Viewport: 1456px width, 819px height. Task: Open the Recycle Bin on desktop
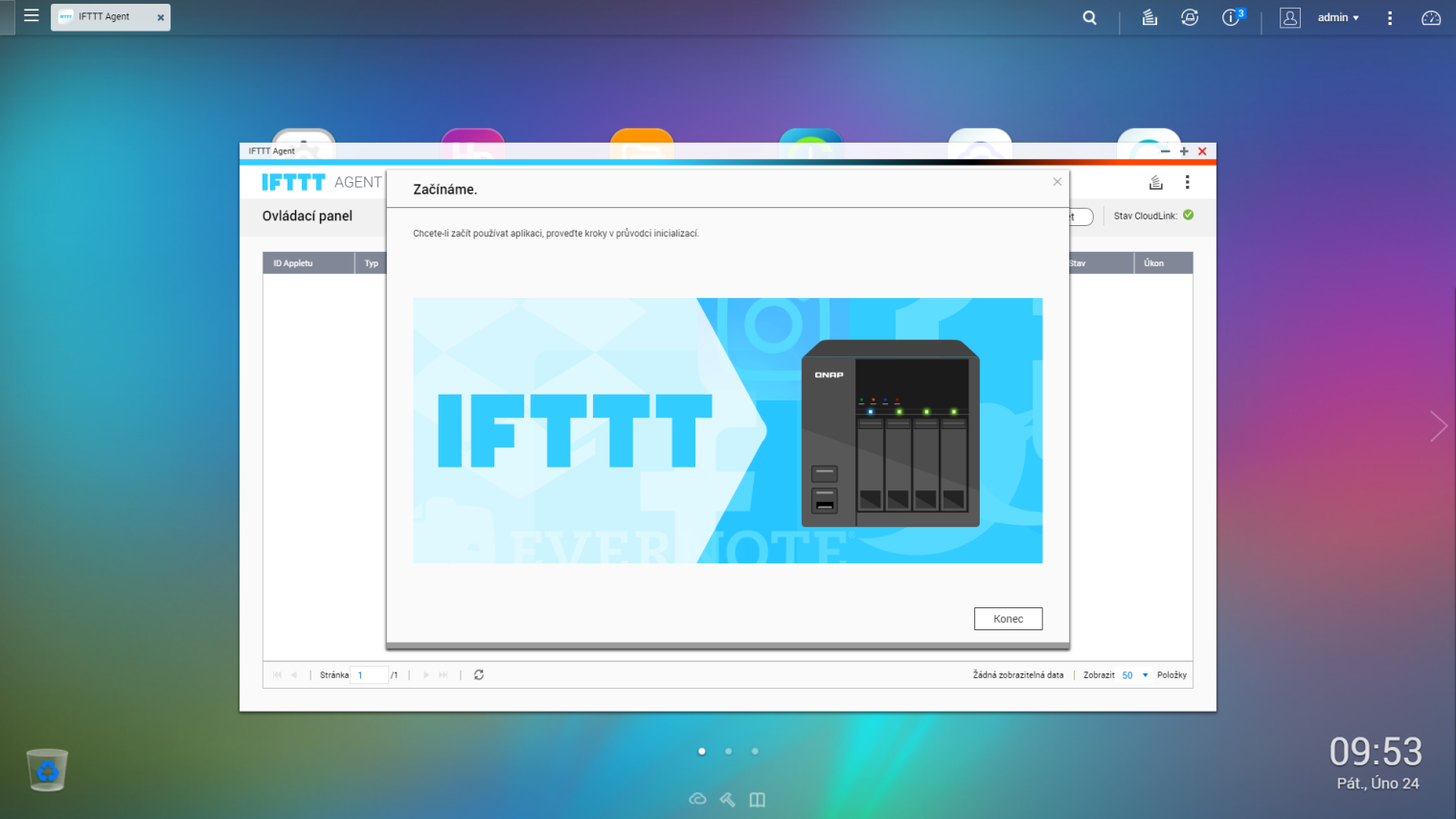click(x=47, y=770)
